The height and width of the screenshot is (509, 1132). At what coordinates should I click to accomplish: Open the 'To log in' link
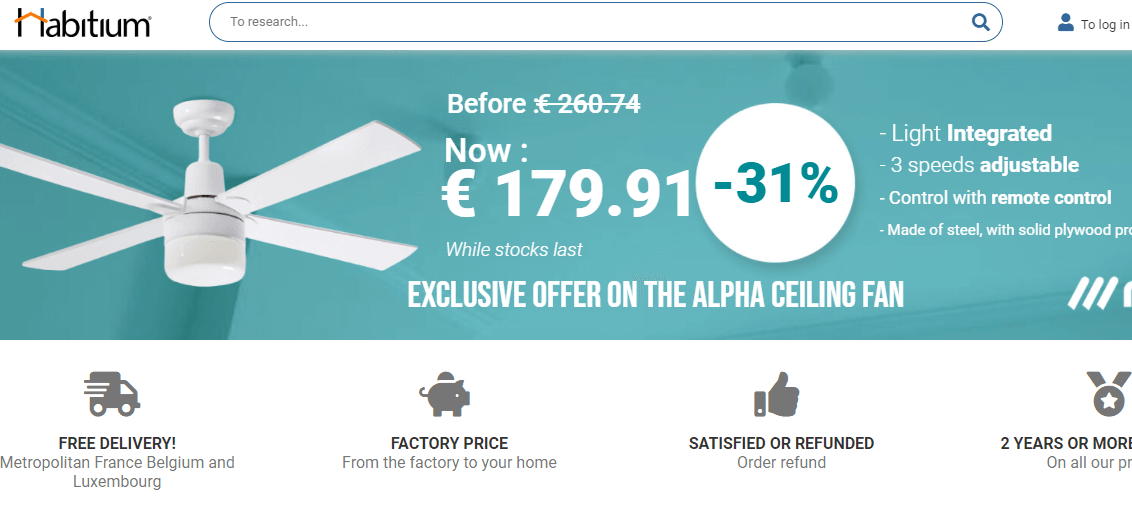pyautogui.click(x=1105, y=25)
